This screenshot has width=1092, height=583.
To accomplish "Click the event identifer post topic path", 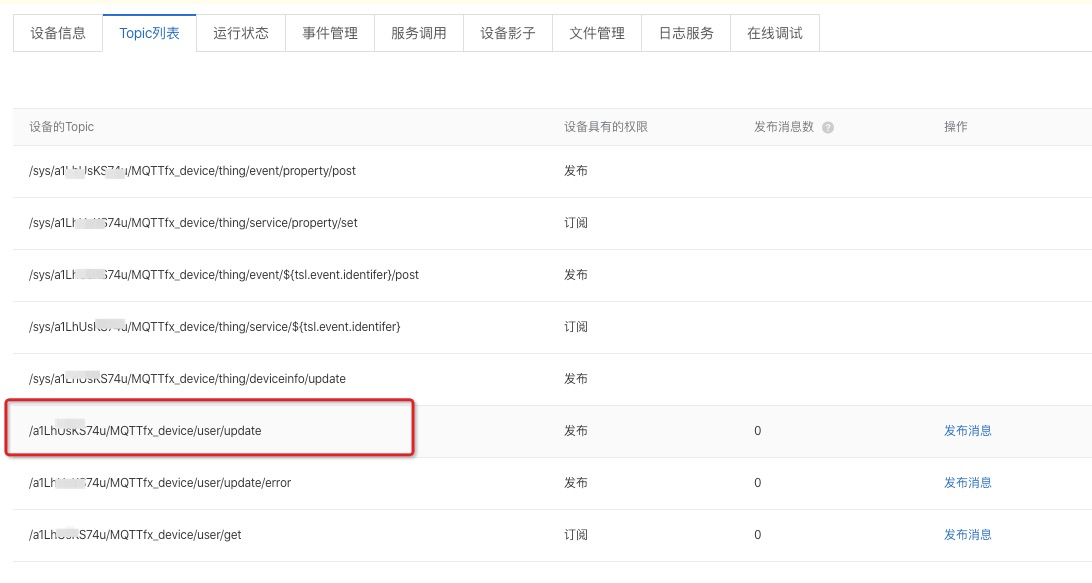I will [224, 275].
